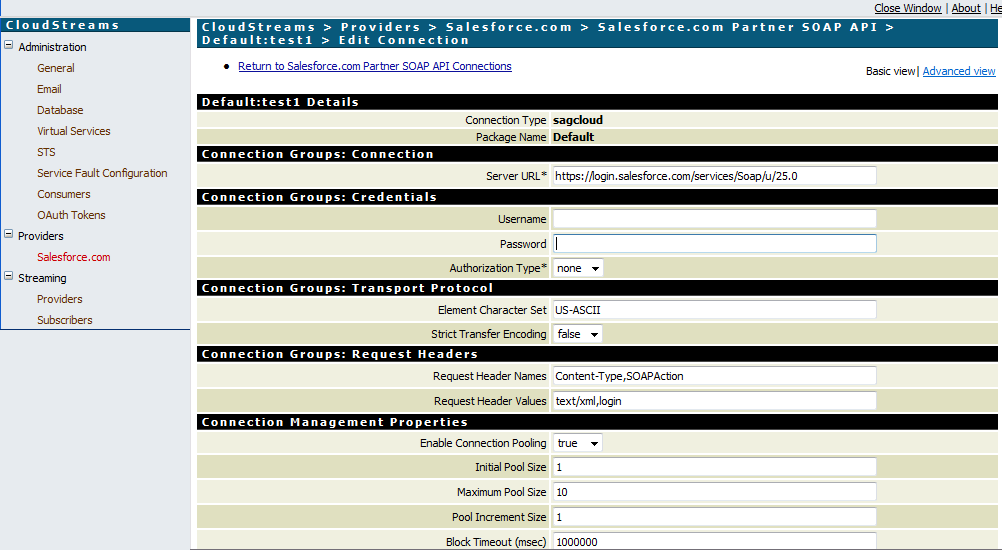
Task: Open the About link
Action: (966, 8)
